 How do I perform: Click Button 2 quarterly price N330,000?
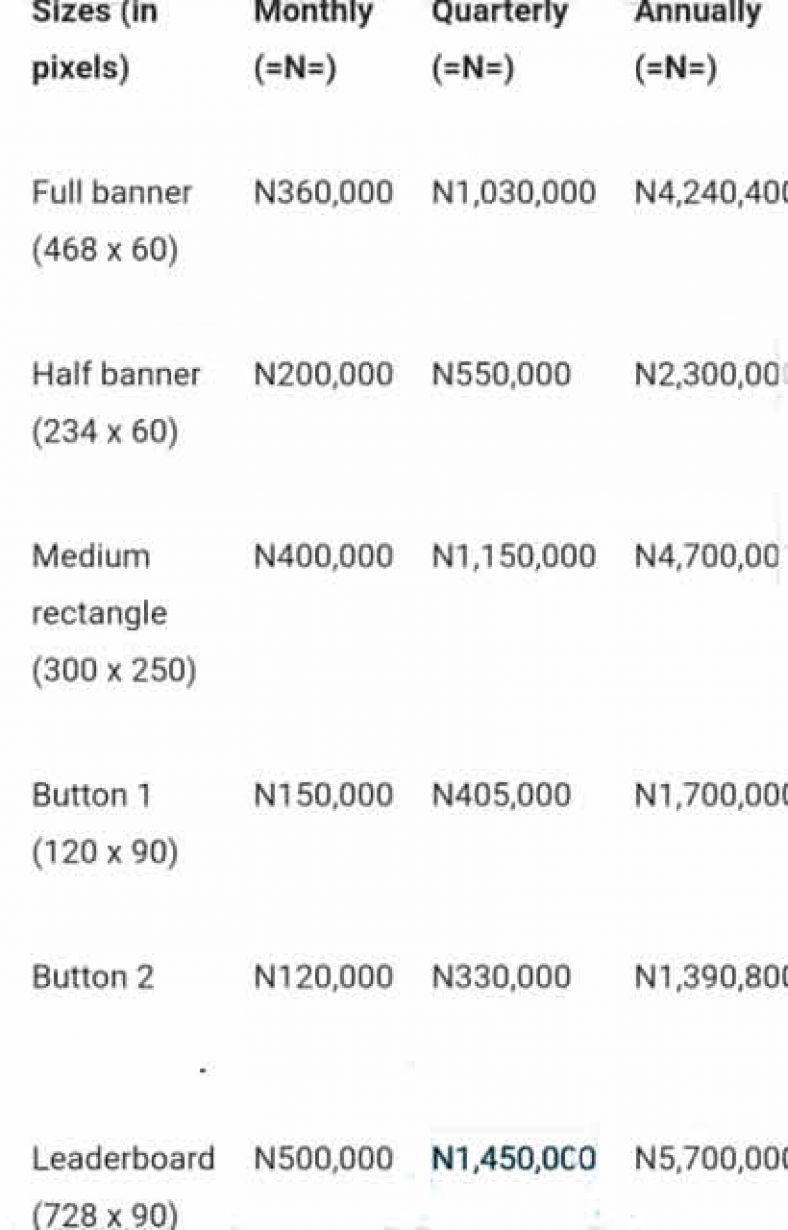501,976
